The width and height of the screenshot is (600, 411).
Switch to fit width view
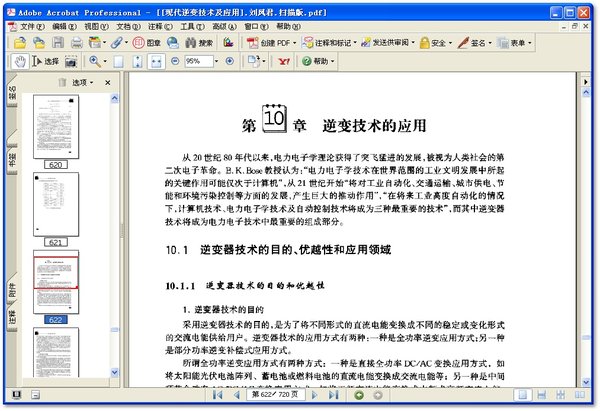click(x=156, y=61)
